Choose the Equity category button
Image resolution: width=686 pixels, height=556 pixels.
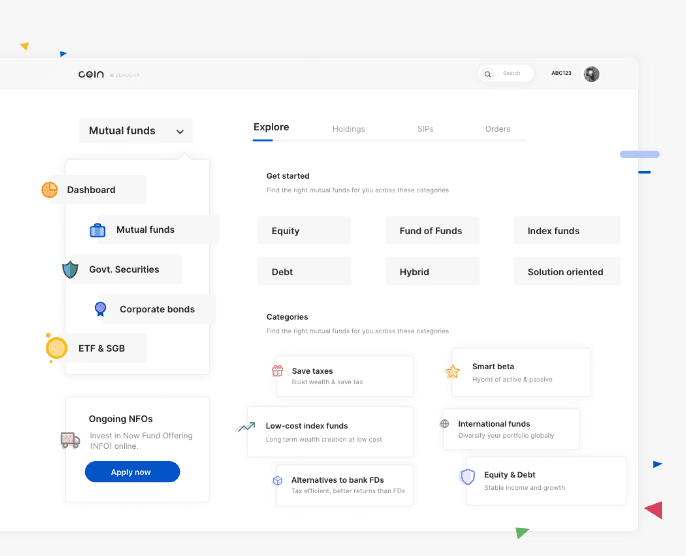point(304,231)
